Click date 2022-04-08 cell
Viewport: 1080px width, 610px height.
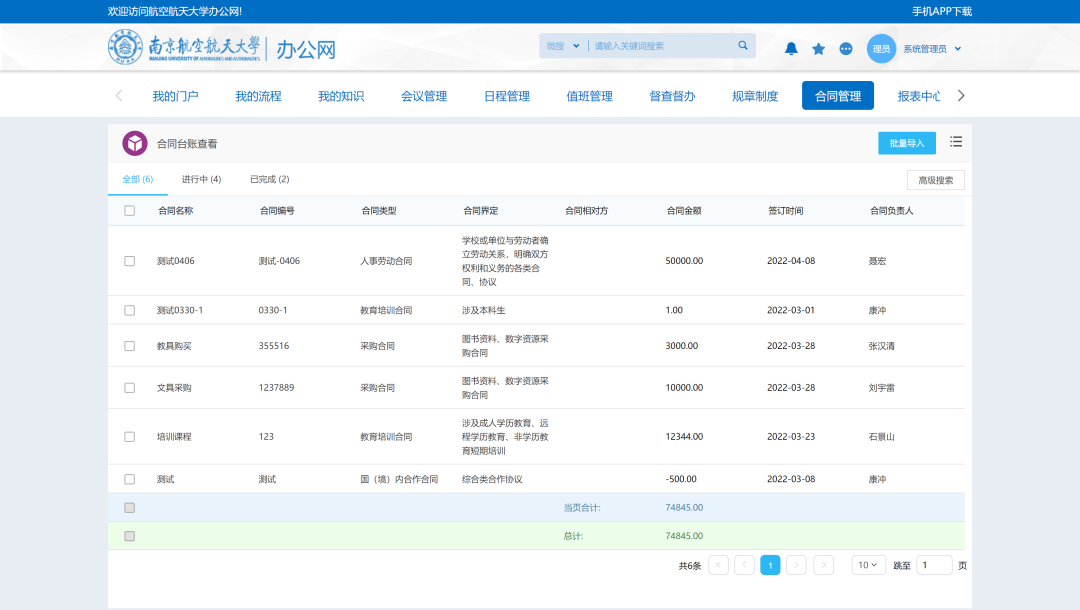click(791, 261)
